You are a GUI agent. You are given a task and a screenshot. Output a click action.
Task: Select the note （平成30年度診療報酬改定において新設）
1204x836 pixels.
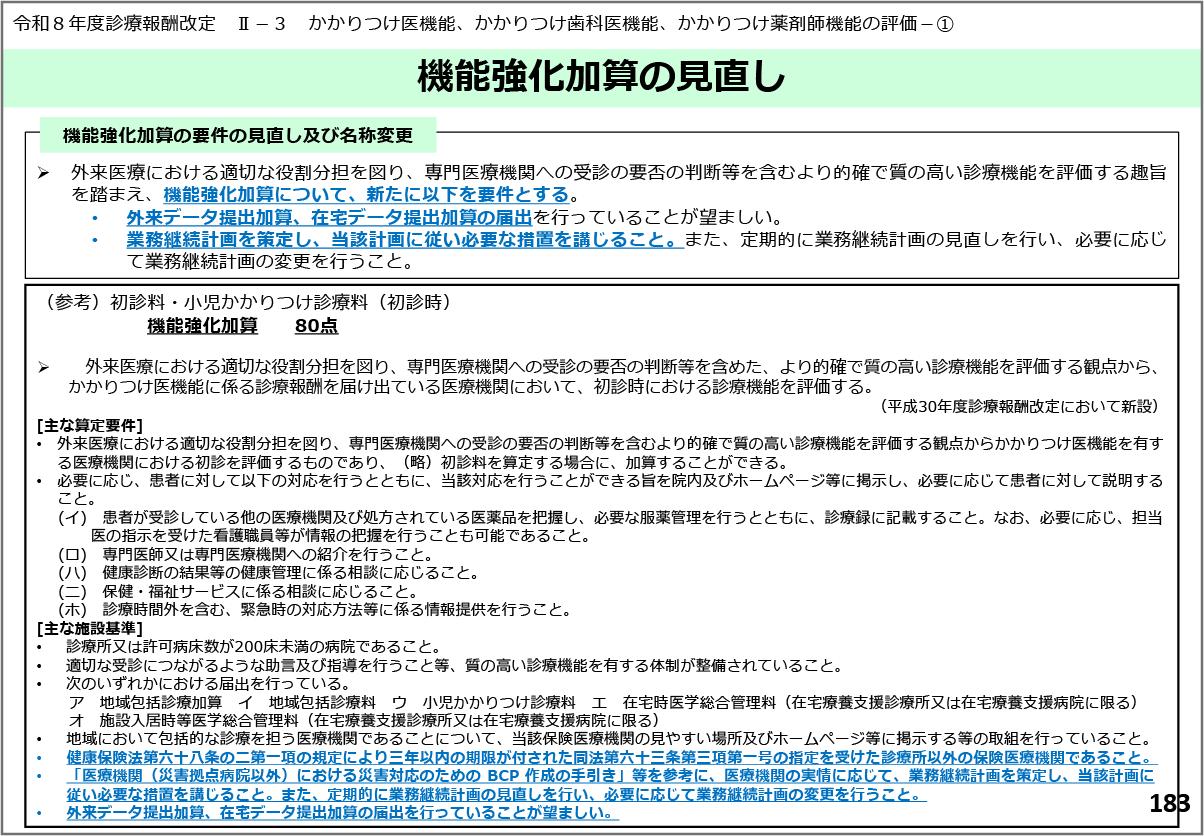tap(1018, 406)
